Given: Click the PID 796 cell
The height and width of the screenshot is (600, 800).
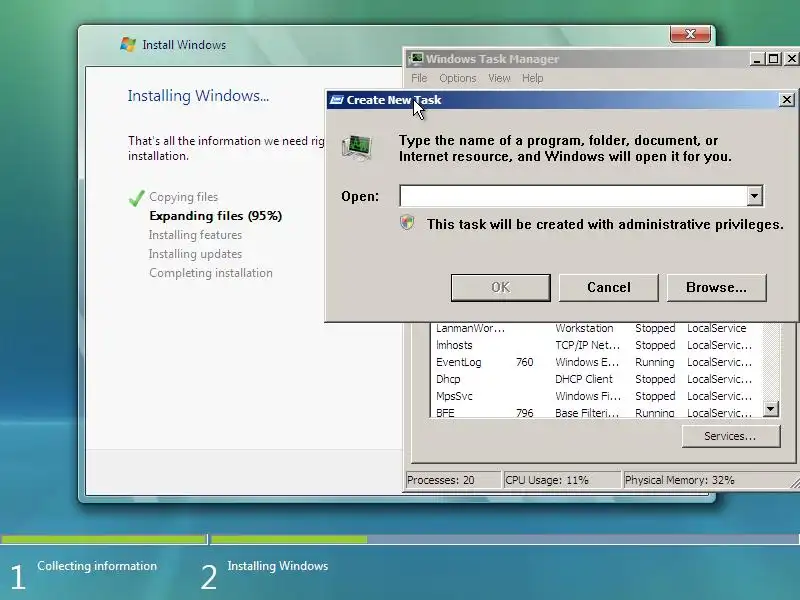Looking at the screenshot, I should [524, 413].
